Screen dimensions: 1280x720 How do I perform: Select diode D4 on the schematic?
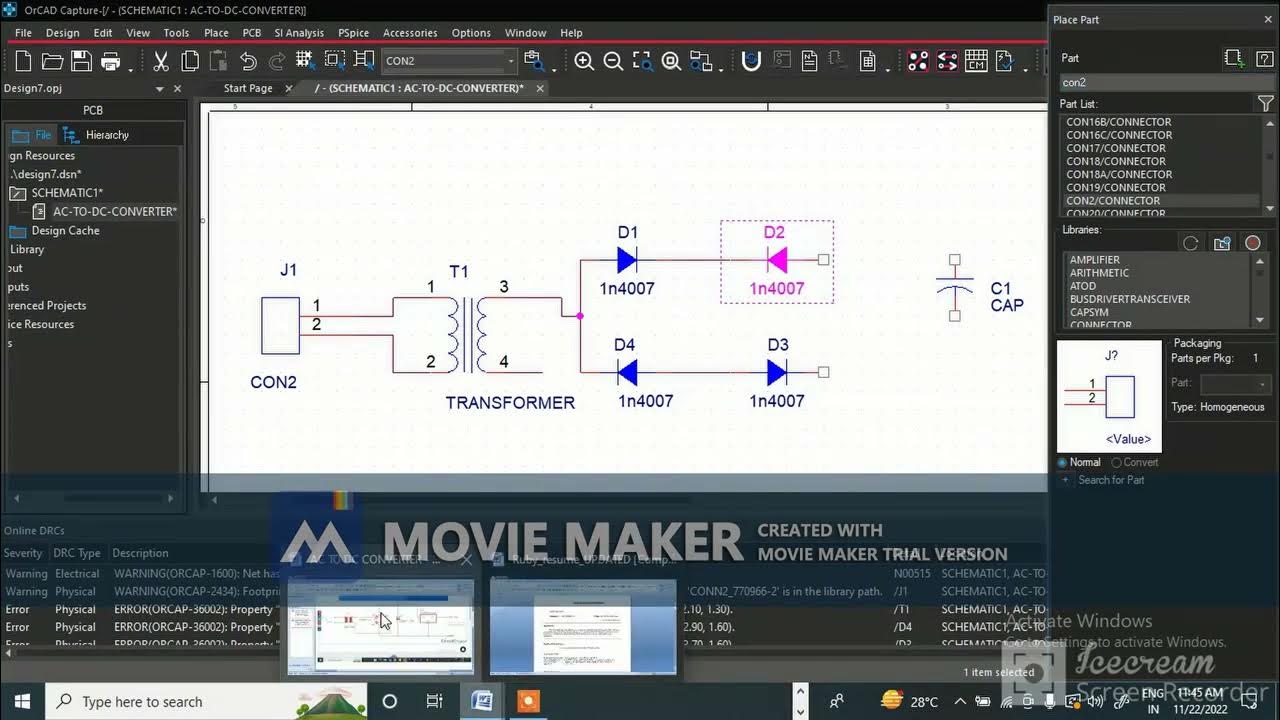click(x=627, y=373)
